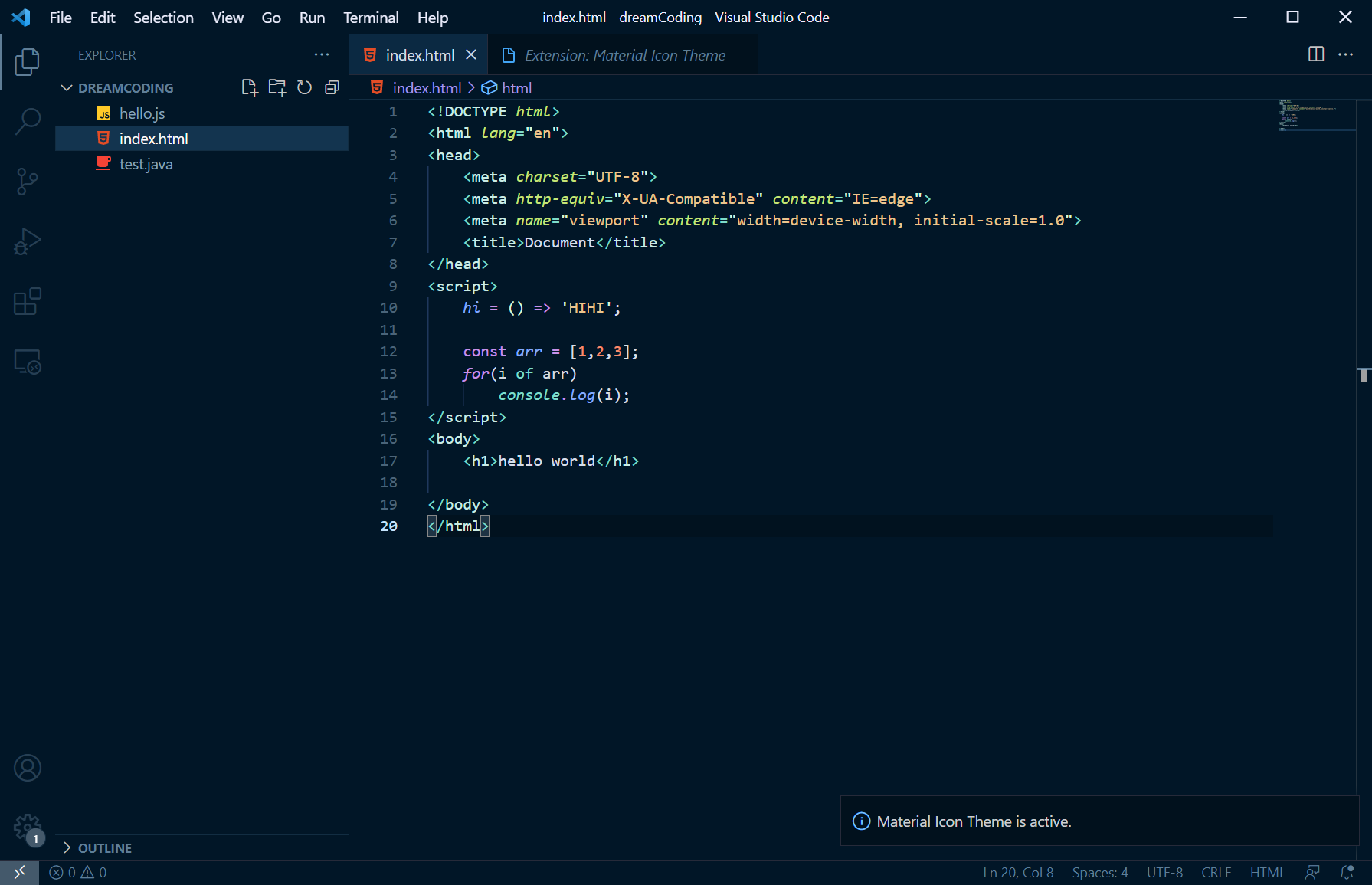Screen dimensions: 1372x885
Task: Open the Accounts menu icon
Action: 28,768
